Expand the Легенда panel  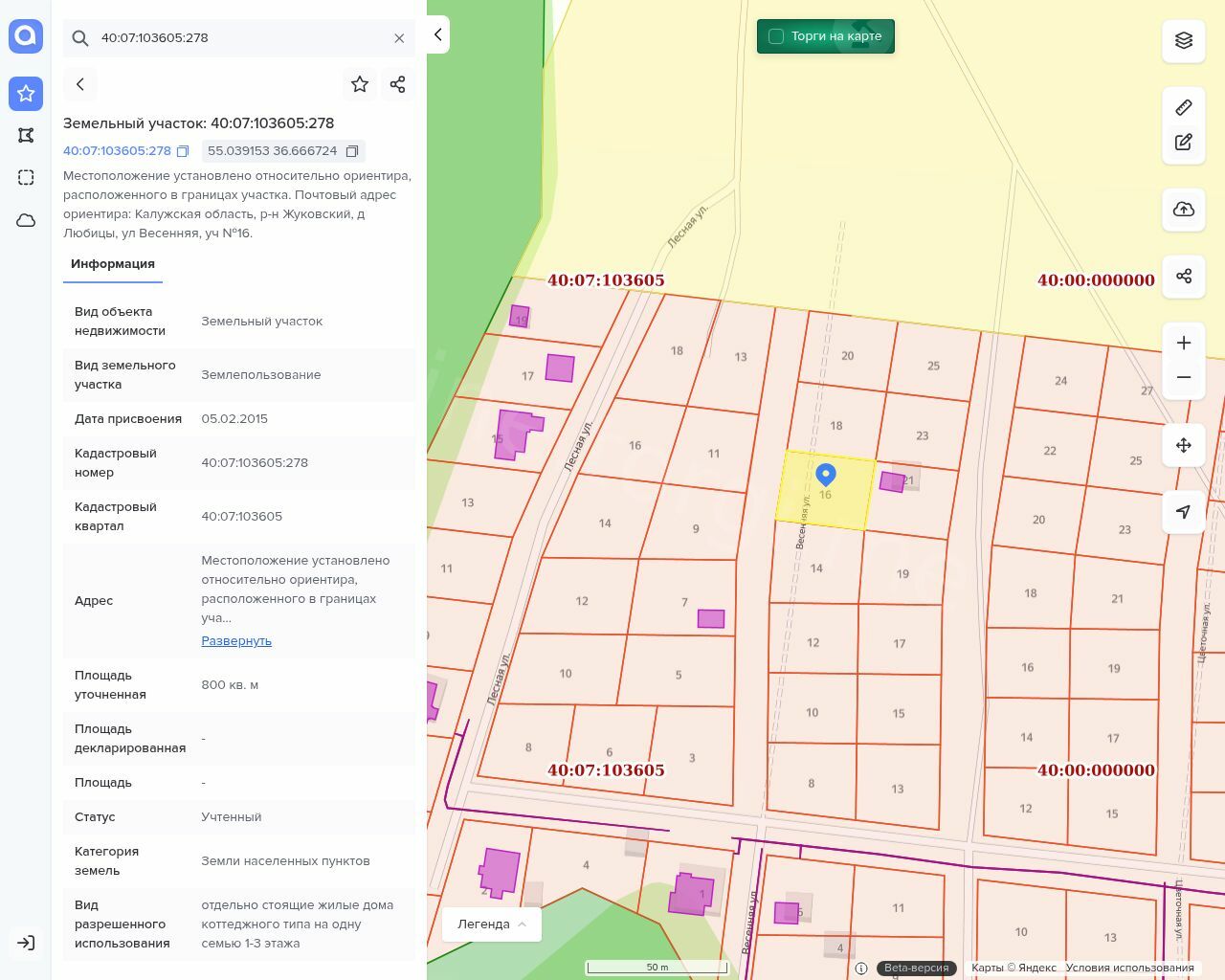(x=491, y=924)
